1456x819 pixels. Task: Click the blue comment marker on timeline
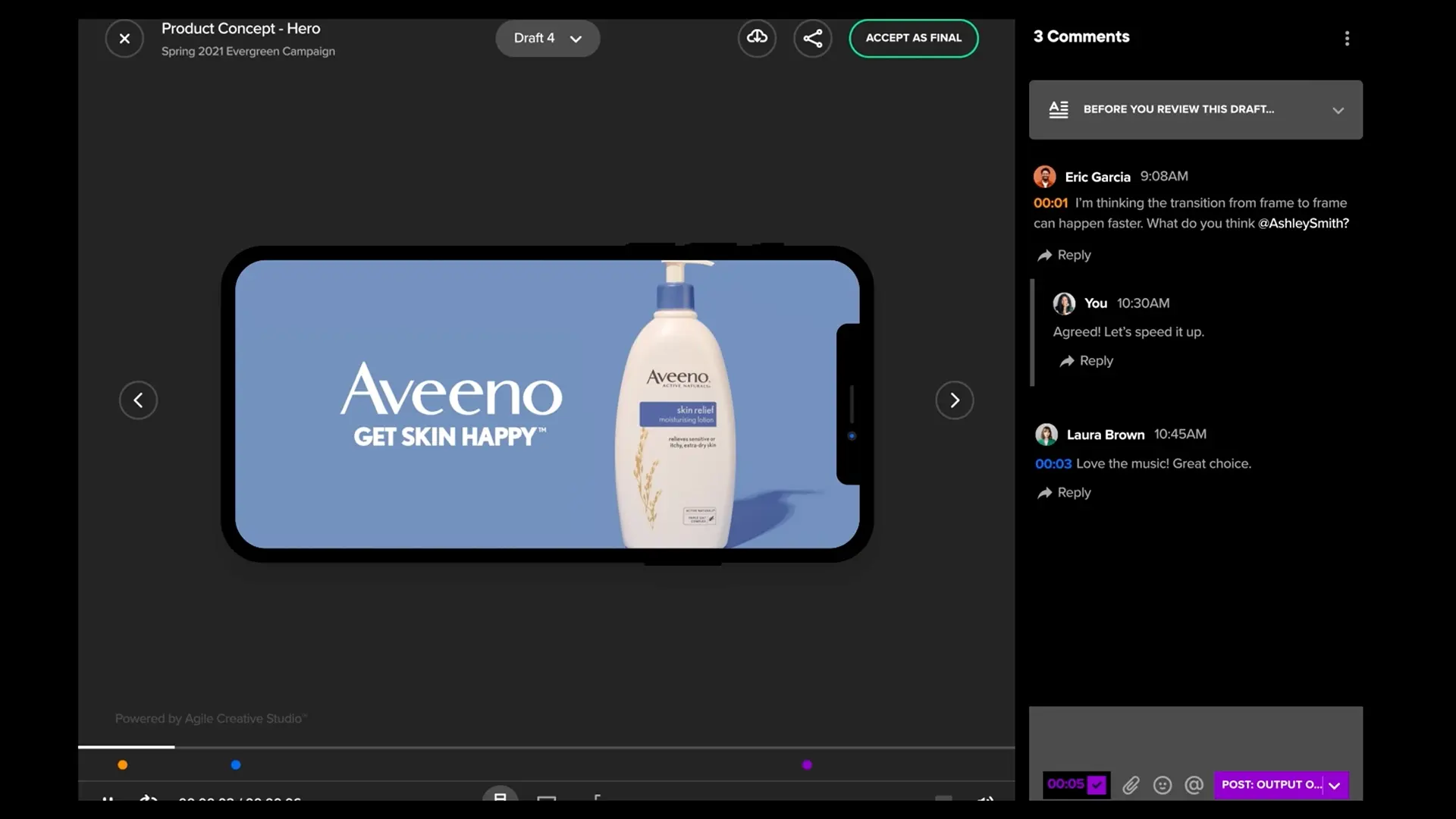(236, 765)
